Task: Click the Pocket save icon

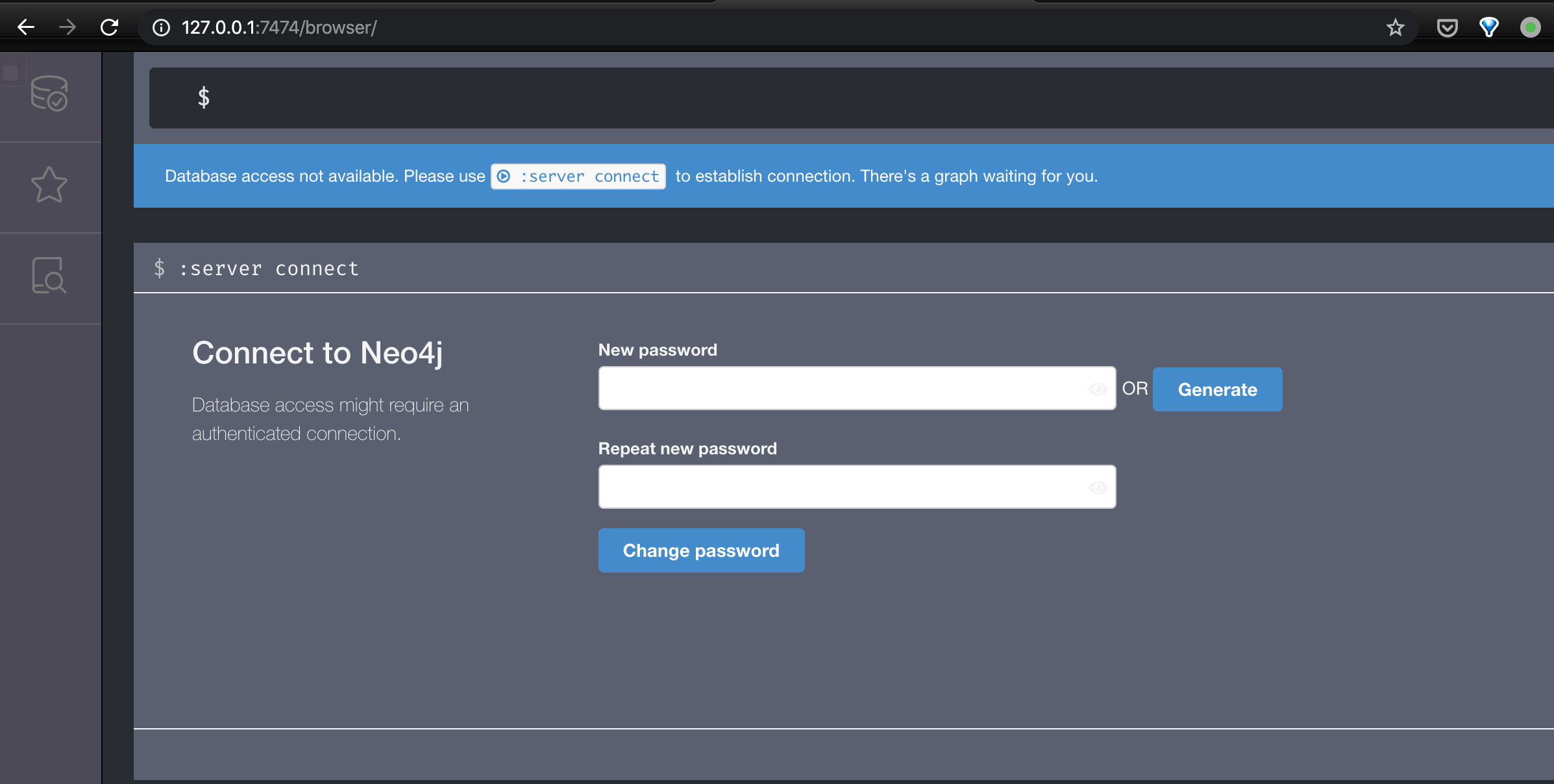Action: coord(1447,27)
